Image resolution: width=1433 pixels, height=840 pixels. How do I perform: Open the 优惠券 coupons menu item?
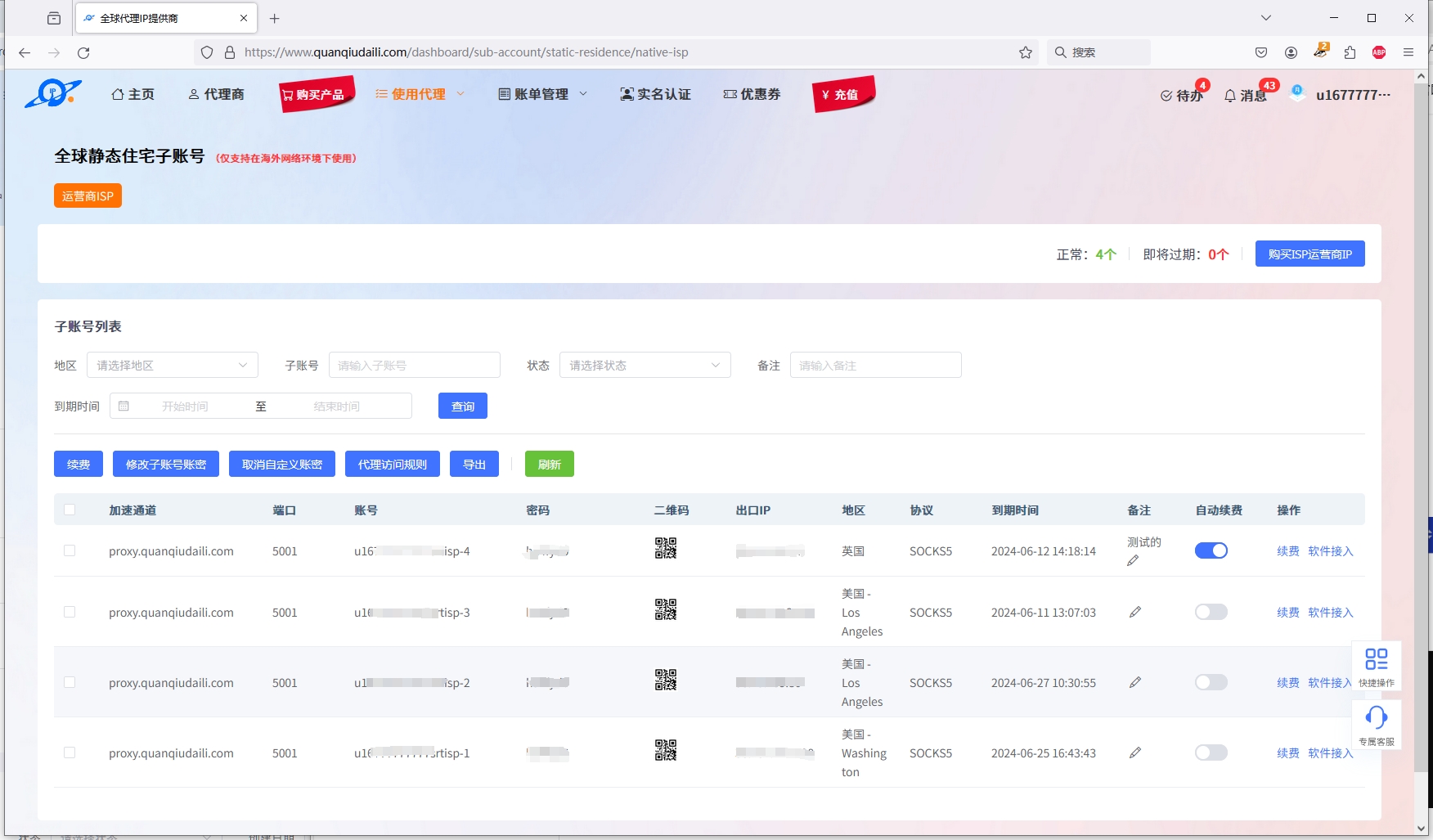pyautogui.click(x=752, y=94)
